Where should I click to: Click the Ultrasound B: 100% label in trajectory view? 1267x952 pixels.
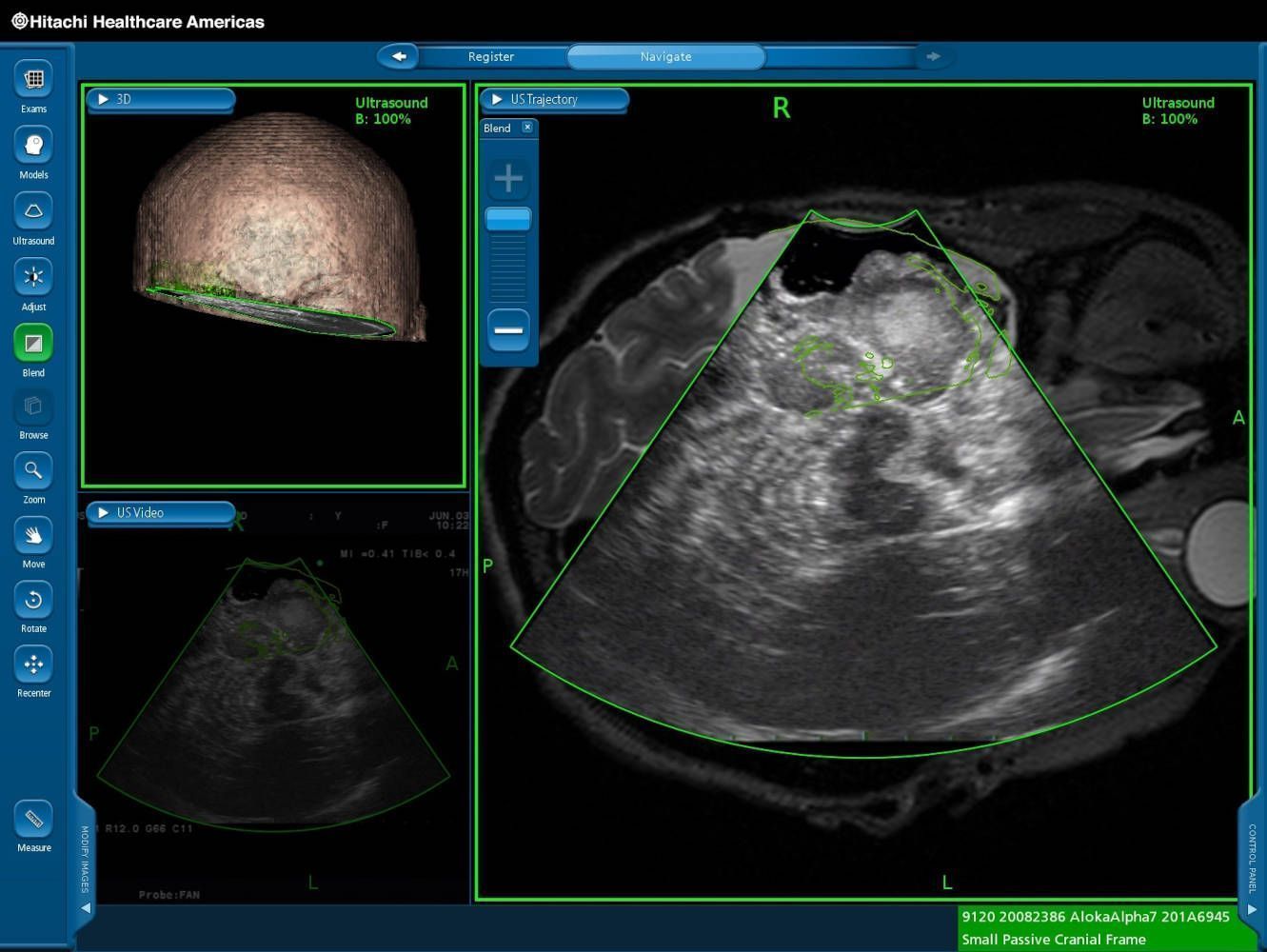coord(1178,110)
